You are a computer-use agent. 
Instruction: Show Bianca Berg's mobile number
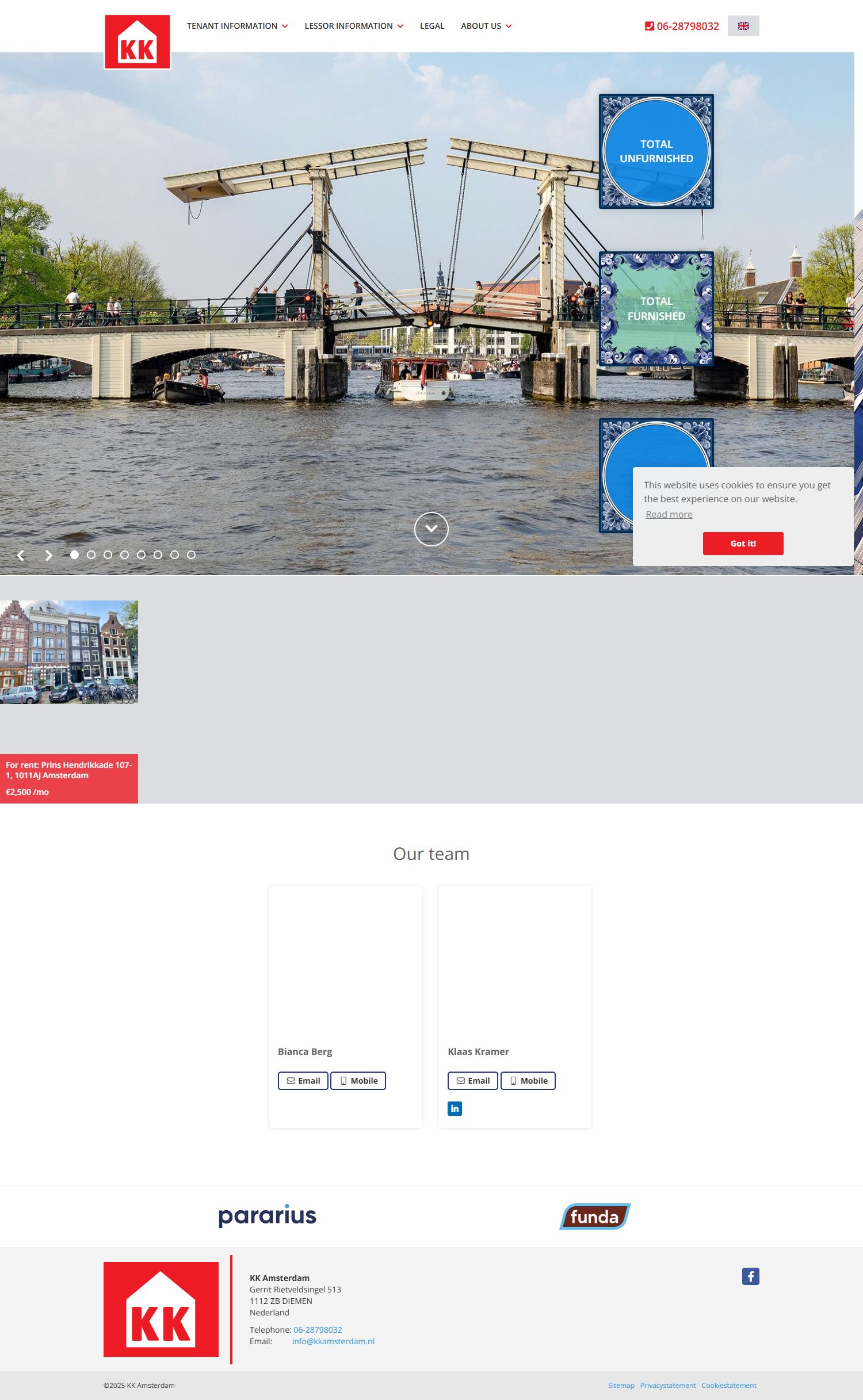(358, 1081)
